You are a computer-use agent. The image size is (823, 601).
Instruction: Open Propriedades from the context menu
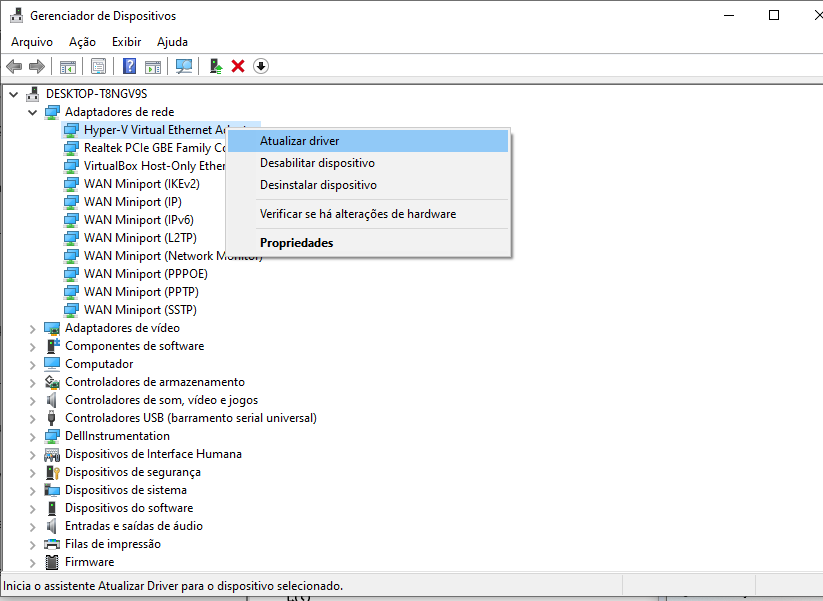tap(296, 243)
